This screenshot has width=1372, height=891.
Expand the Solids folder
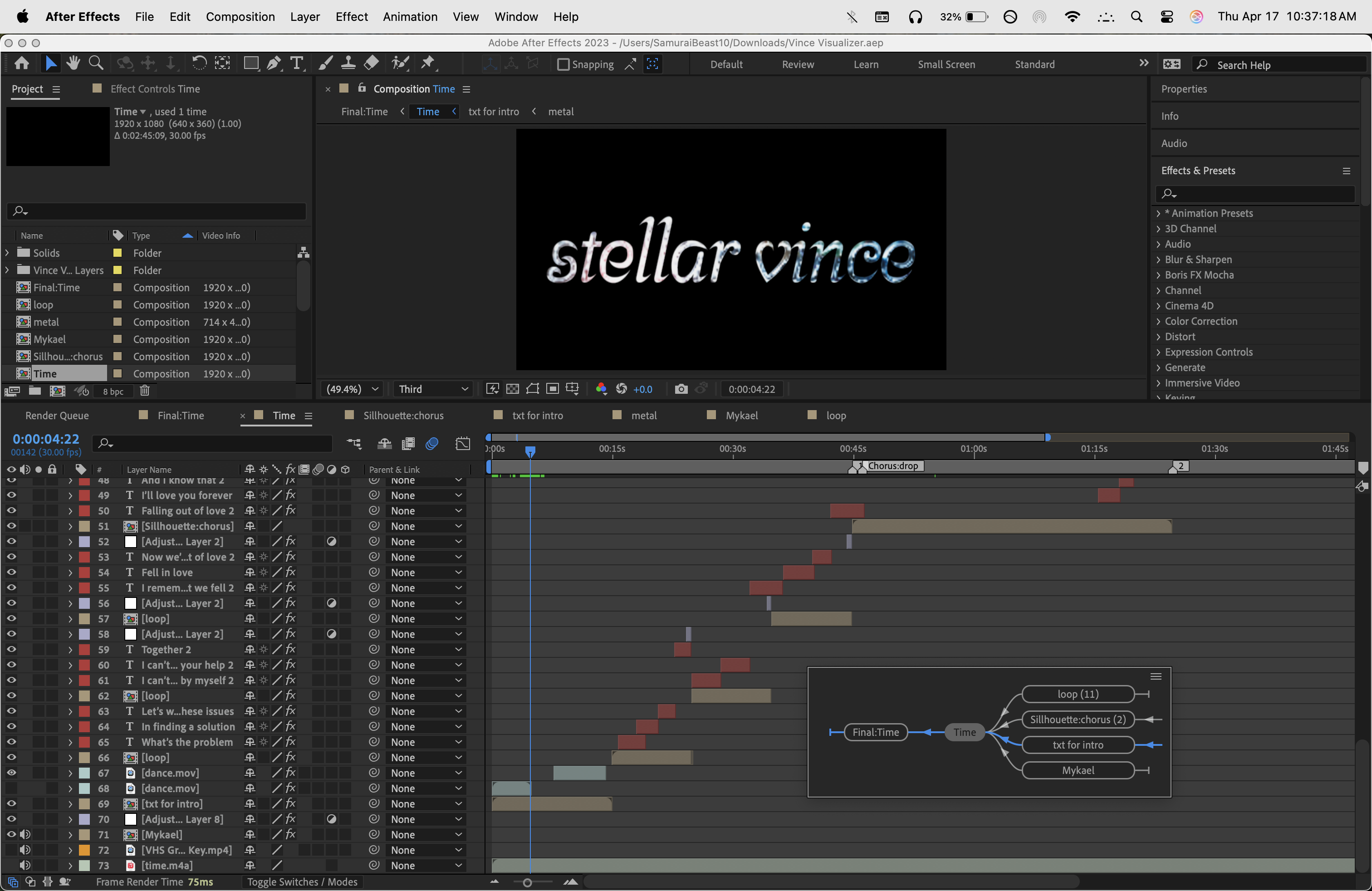pyautogui.click(x=7, y=253)
